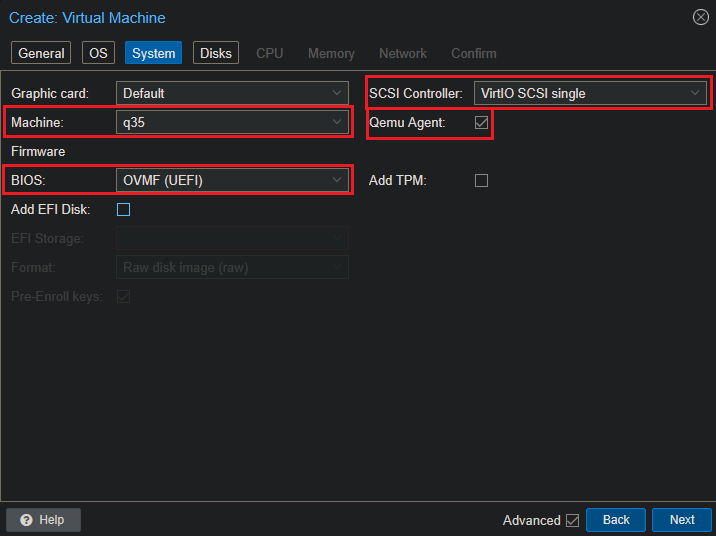Image resolution: width=716 pixels, height=536 pixels.
Task: Go to the Disks tab
Action: 215,53
